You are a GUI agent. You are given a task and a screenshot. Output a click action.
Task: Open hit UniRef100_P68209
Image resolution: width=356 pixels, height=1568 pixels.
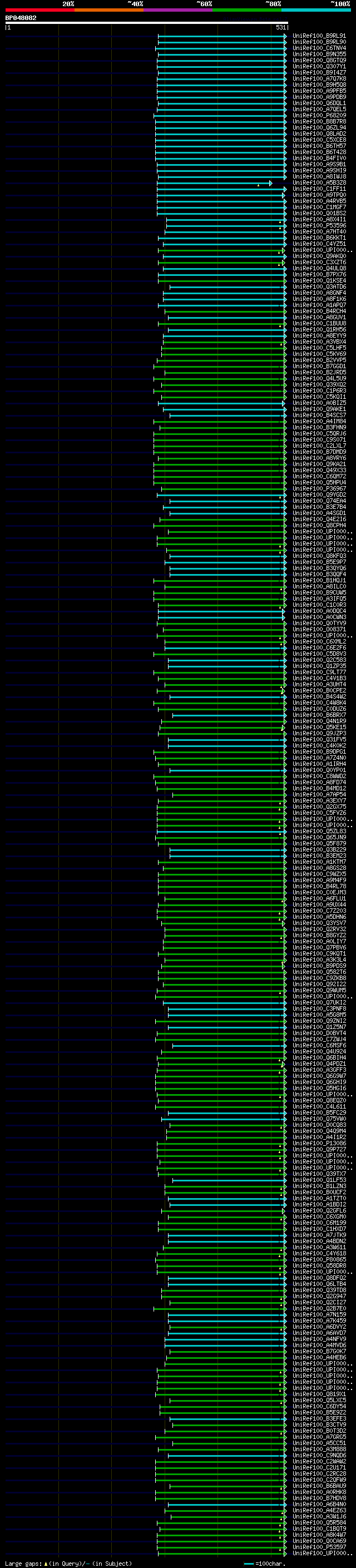coord(319,116)
